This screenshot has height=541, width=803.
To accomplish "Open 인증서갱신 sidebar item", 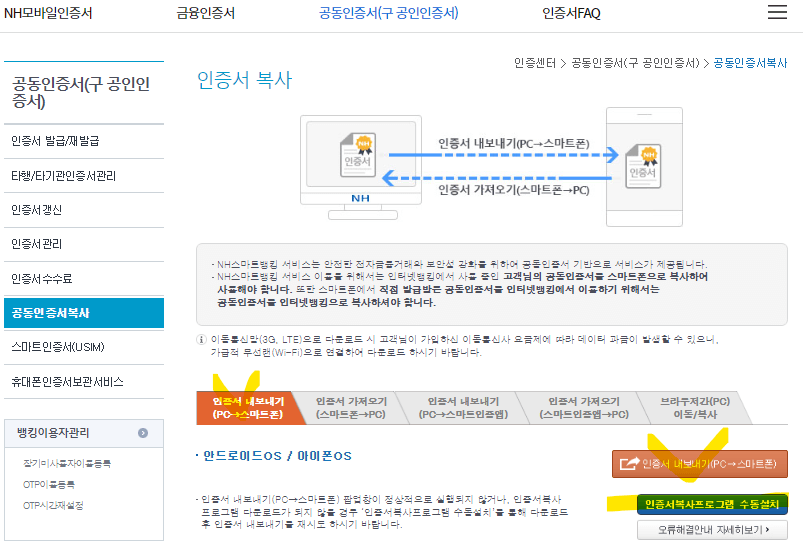I will (x=84, y=210).
